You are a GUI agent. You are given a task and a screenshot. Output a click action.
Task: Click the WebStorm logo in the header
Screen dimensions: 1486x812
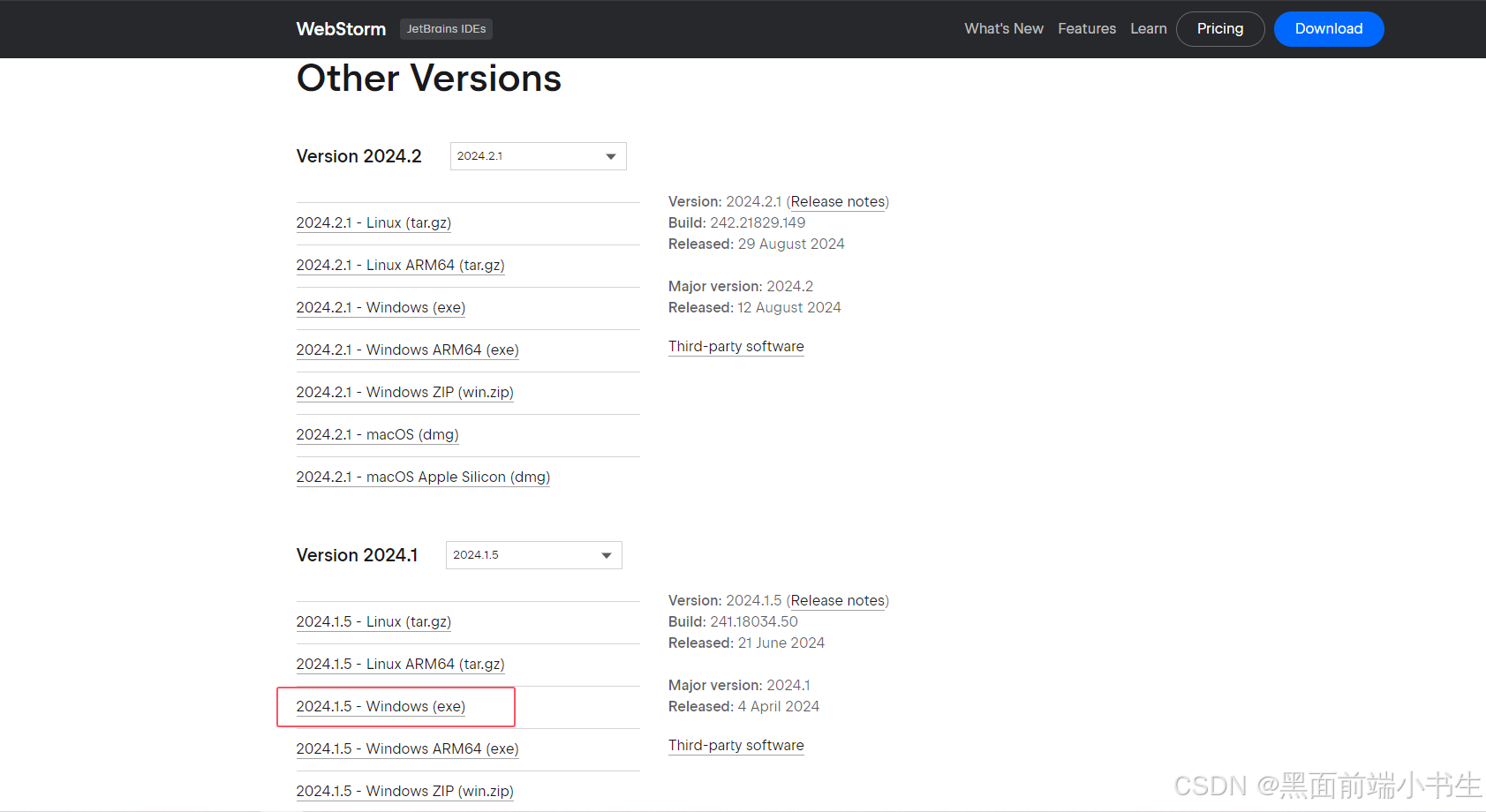click(x=341, y=29)
